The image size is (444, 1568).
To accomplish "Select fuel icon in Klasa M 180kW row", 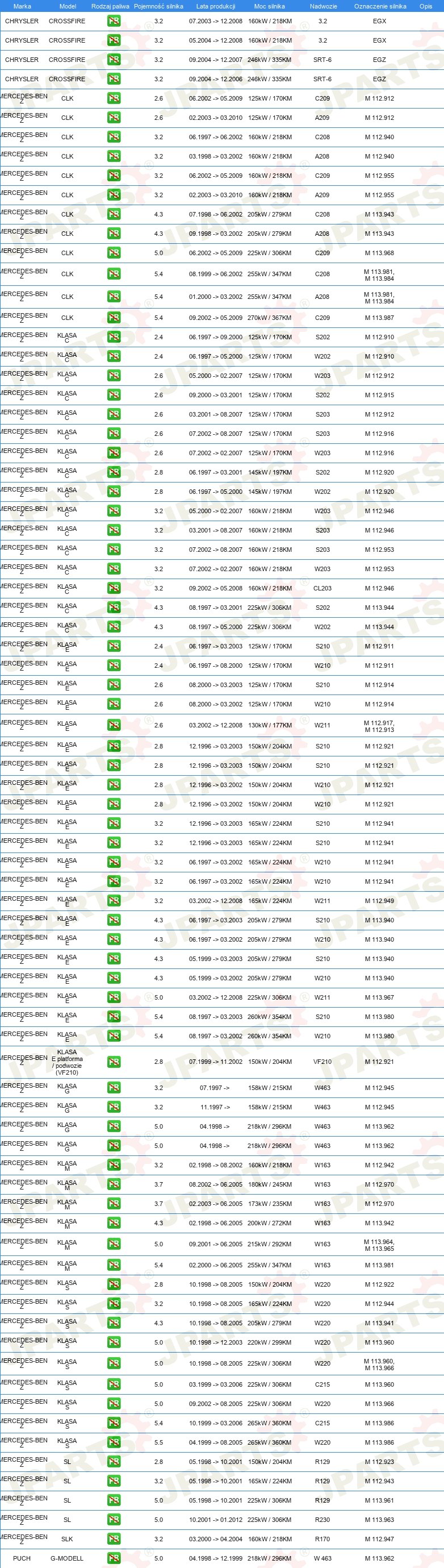I will tap(114, 1184).
